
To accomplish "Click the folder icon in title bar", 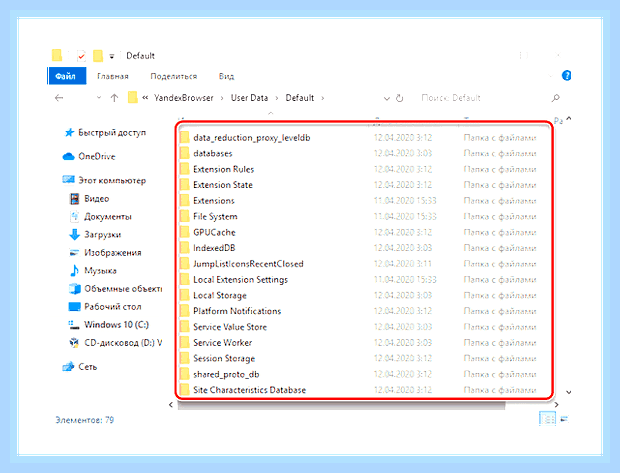I will [57, 55].
